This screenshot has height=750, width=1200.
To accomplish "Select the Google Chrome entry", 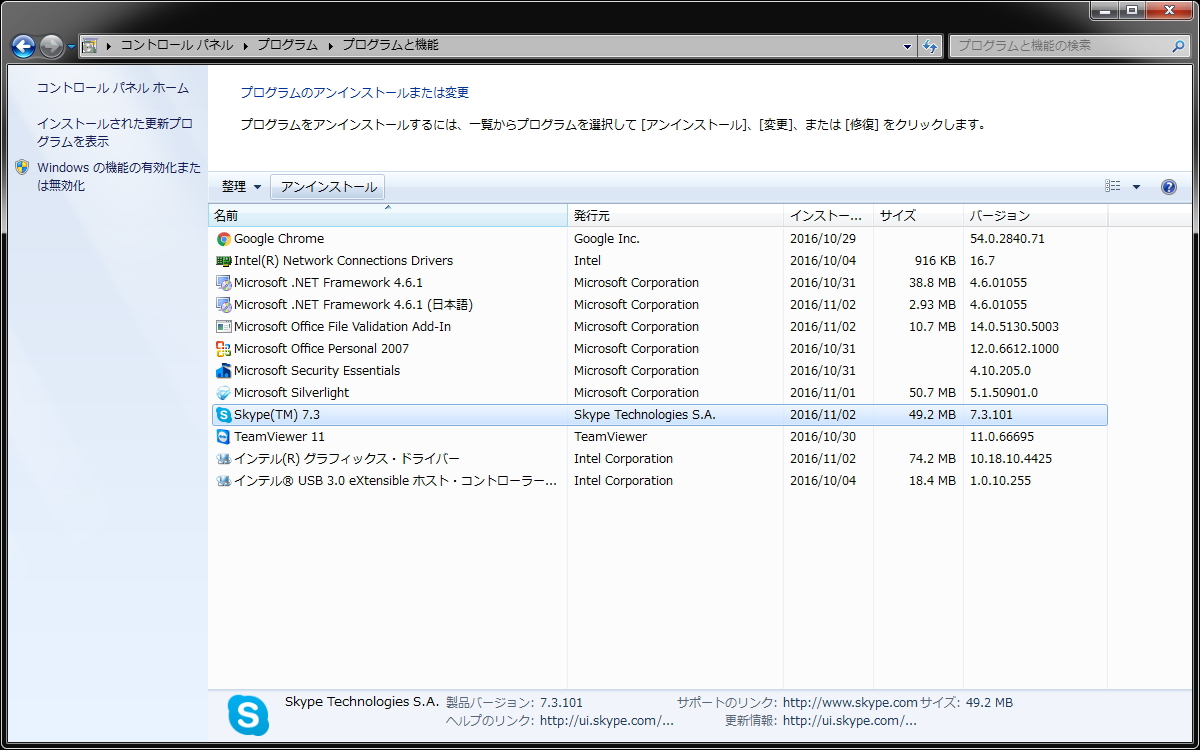I will pos(658,239).
